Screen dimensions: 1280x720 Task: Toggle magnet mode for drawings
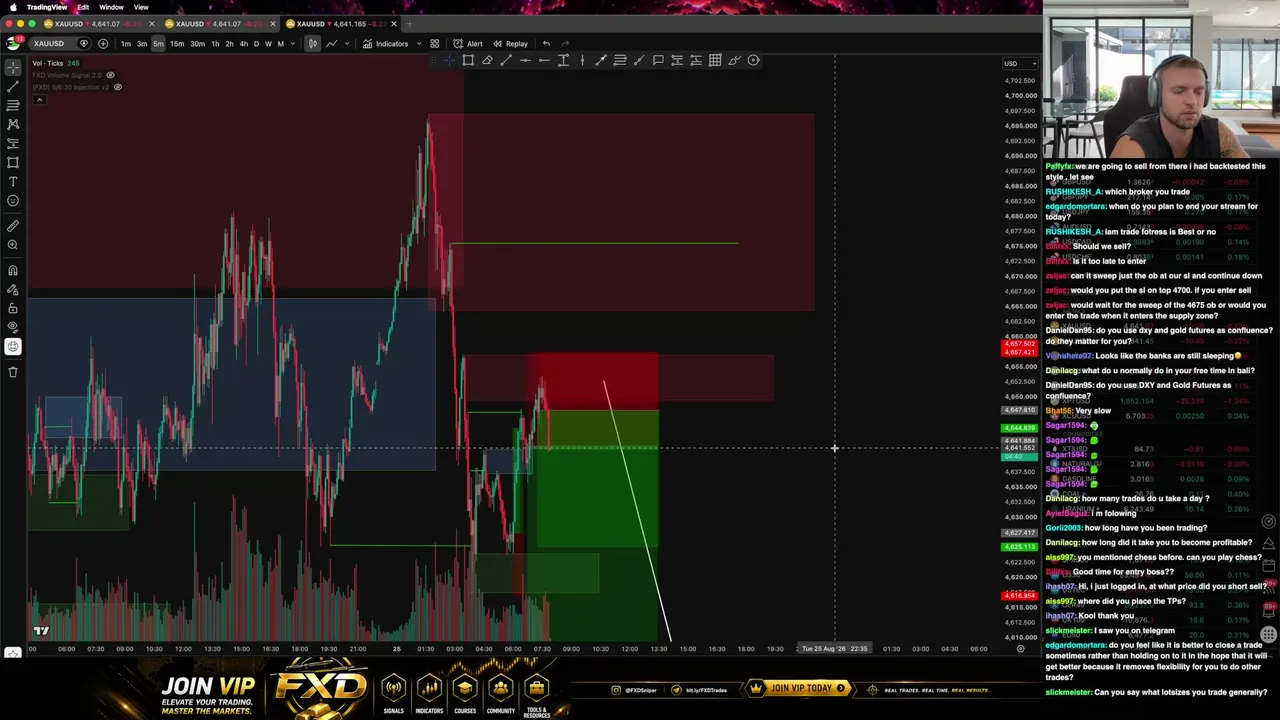click(13, 270)
